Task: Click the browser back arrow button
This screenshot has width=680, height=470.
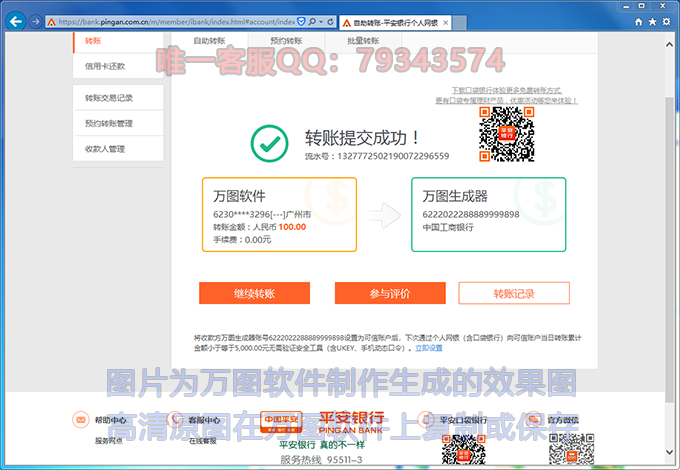Action: click(x=15, y=21)
